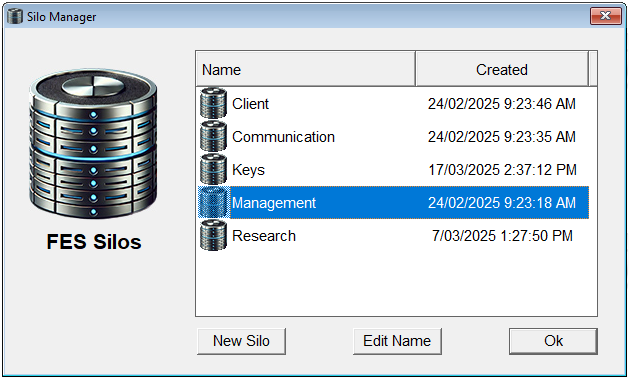Click the large FES Silos database image
629x379 pixels.
tap(93, 143)
